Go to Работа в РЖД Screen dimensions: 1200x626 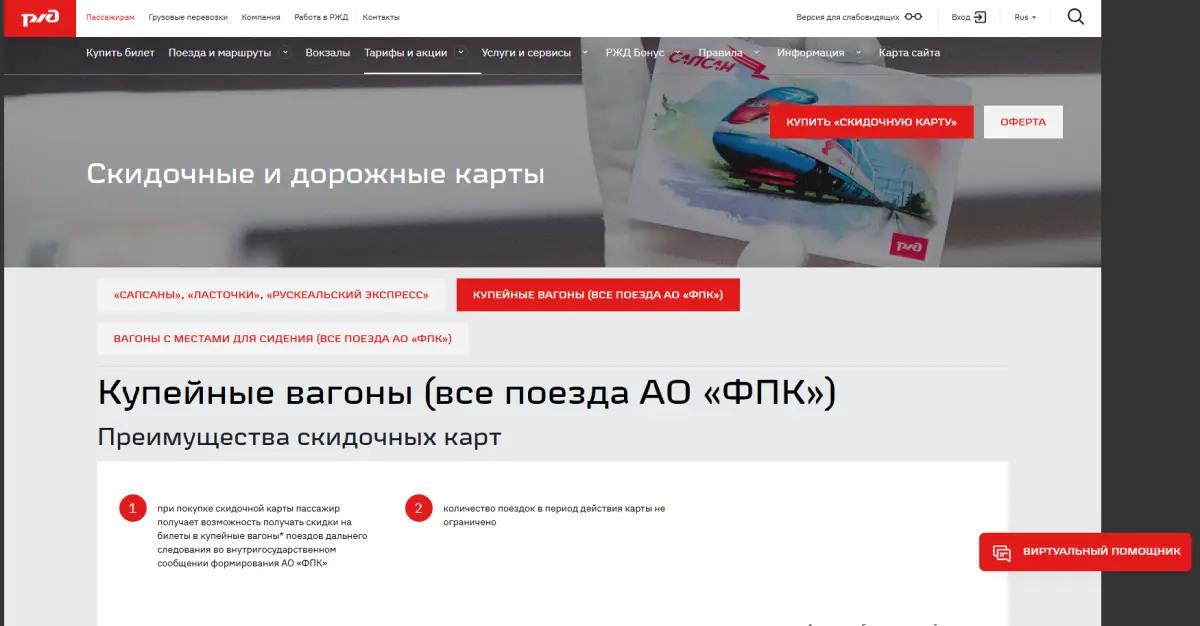[321, 18]
